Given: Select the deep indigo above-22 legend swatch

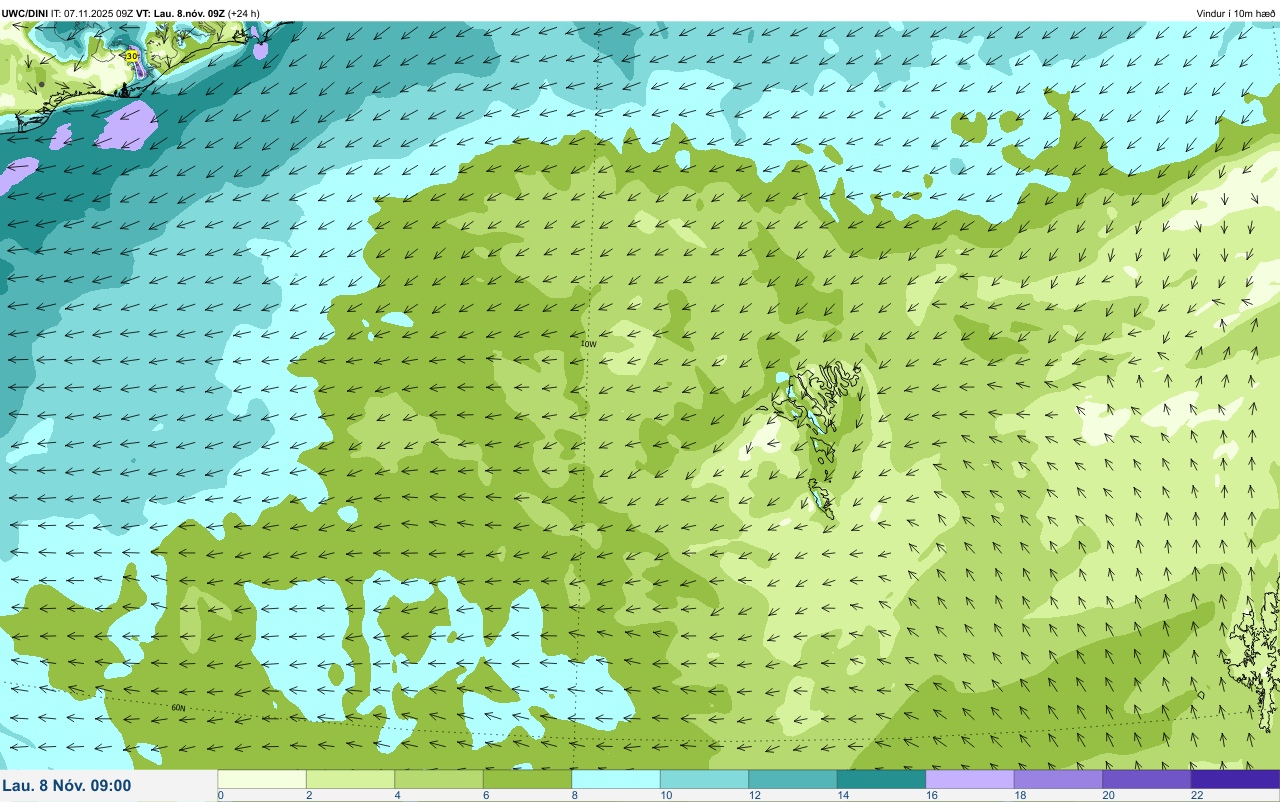Looking at the screenshot, I should point(1235,779).
